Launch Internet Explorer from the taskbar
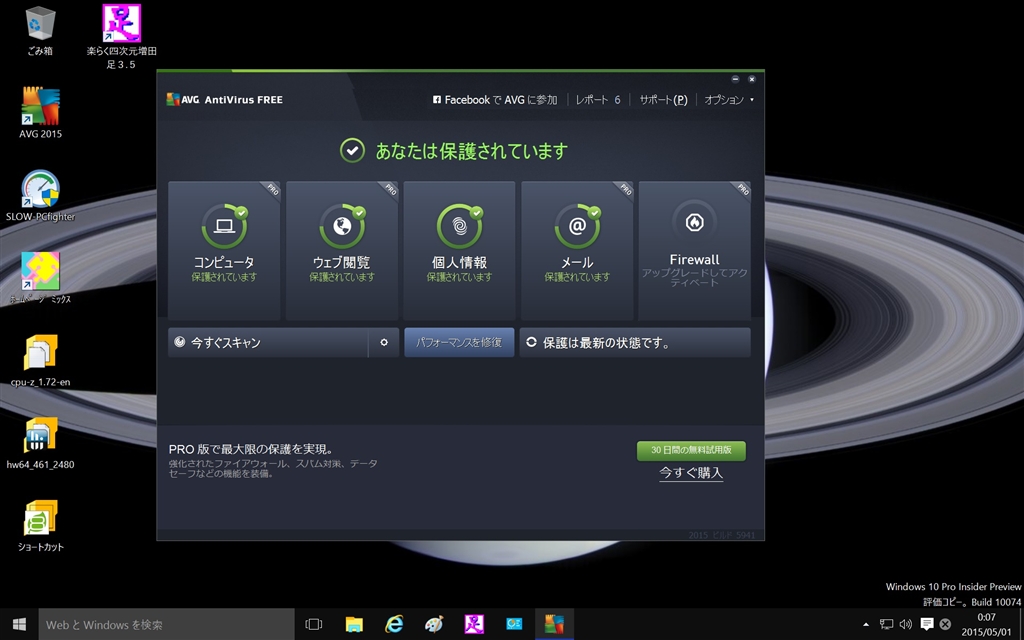 pos(394,624)
